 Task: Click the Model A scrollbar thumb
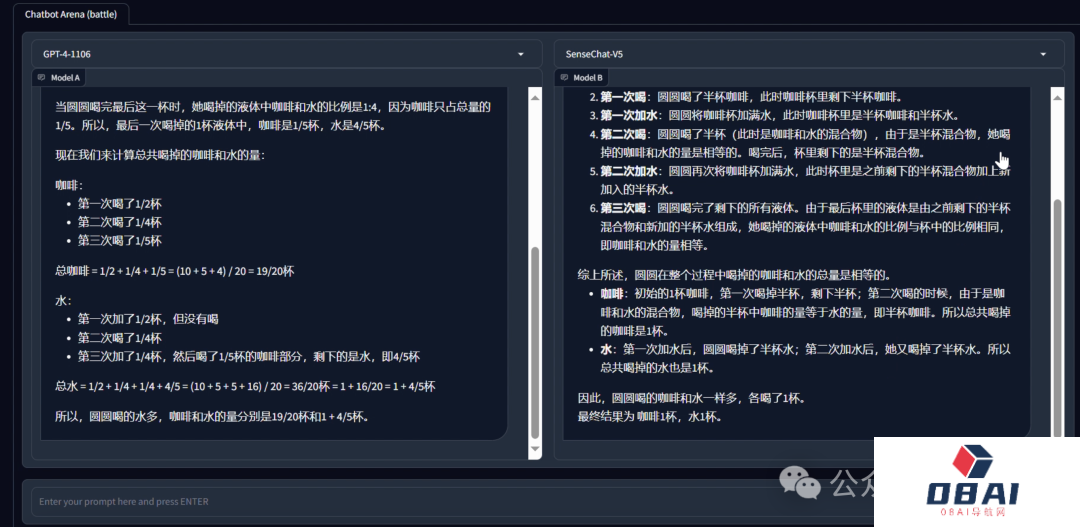[x=534, y=340]
